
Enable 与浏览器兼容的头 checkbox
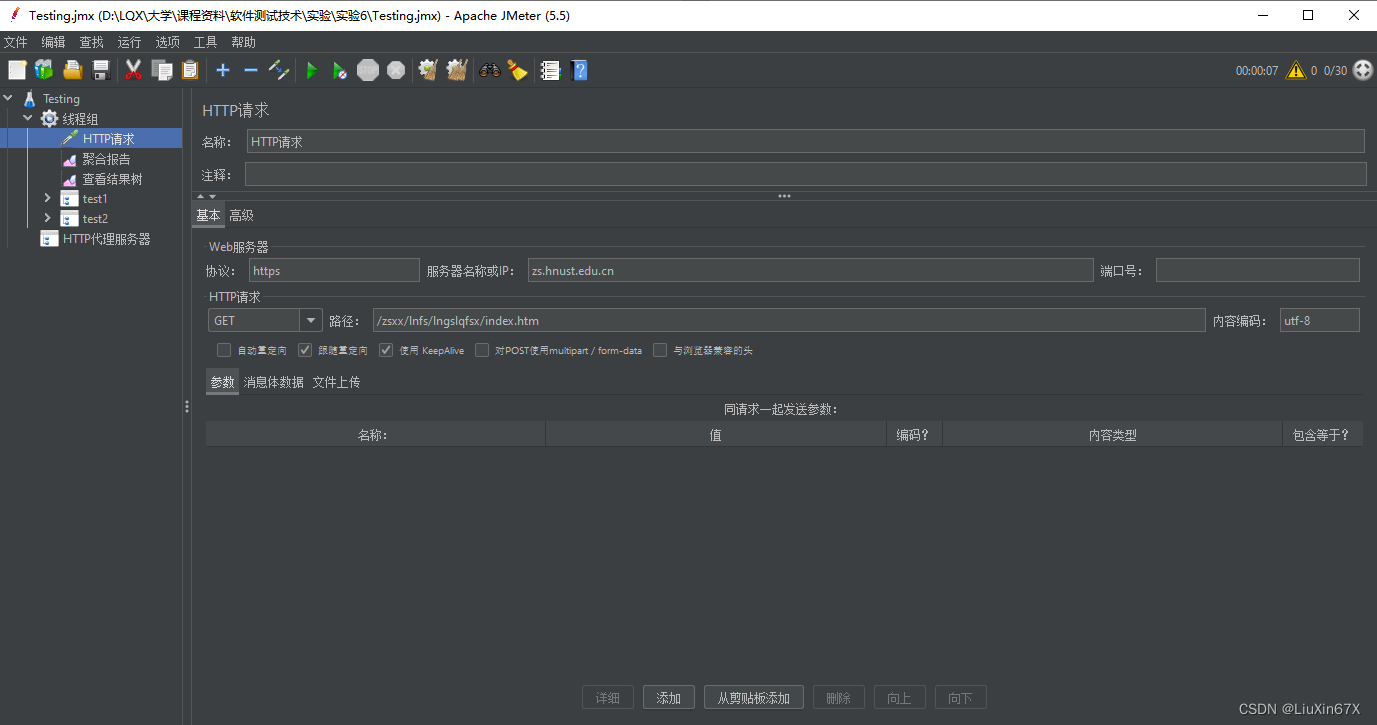tap(660, 350)
